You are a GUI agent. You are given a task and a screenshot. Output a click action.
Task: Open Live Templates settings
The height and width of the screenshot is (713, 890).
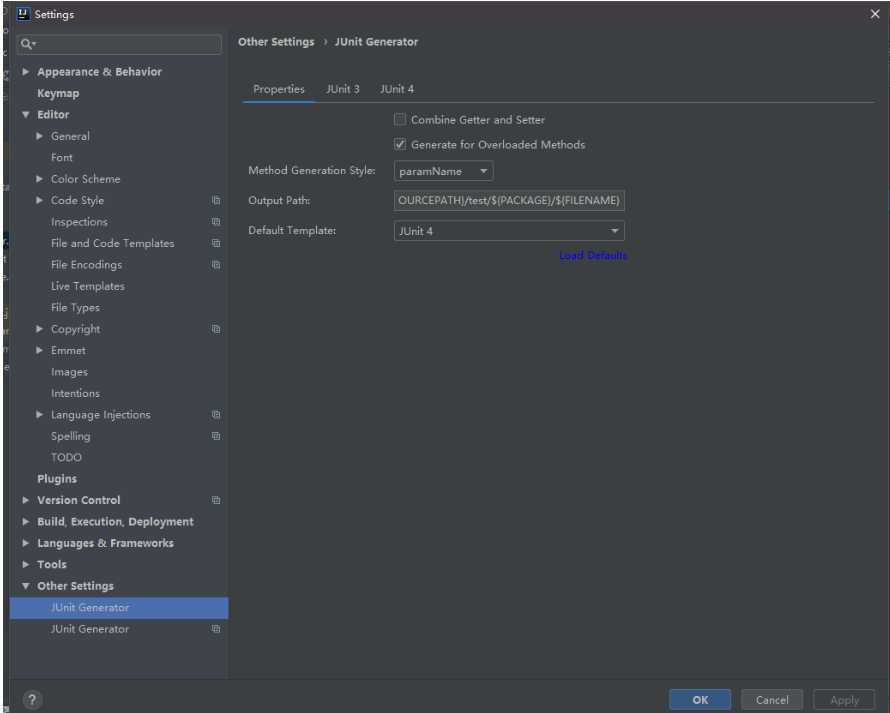(87, 286)
